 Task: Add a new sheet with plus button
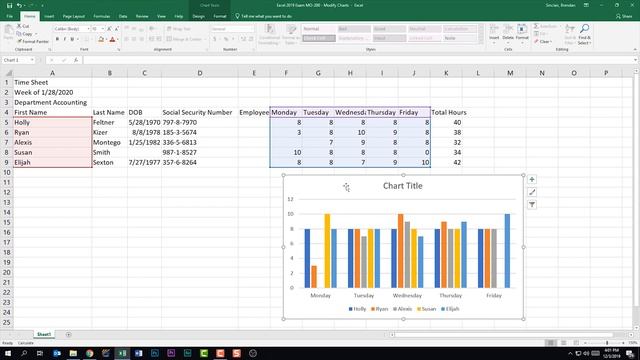tap(68, 334)
